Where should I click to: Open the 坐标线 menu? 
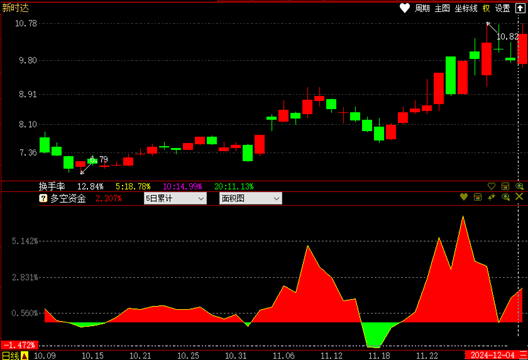pos(466,8)
